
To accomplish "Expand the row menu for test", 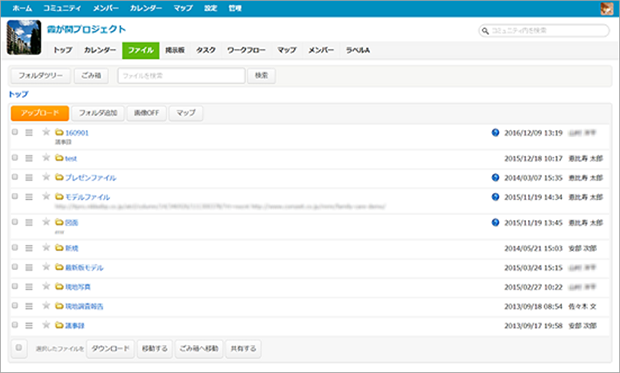I will click(29, 158).
